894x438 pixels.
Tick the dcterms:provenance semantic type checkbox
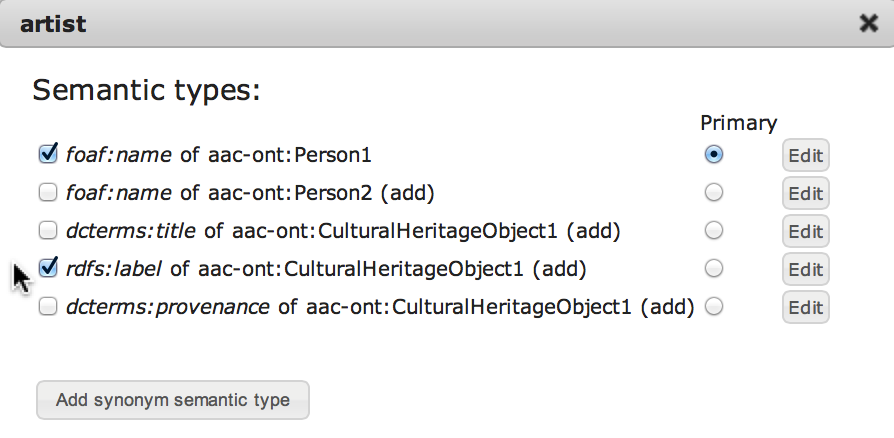[47, 307]
